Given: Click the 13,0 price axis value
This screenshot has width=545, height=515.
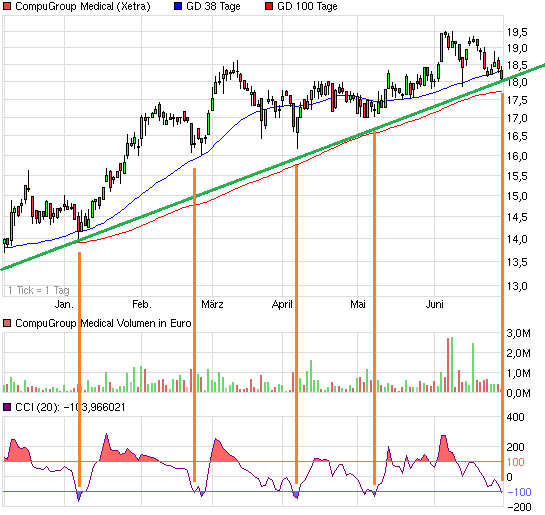Looking at the screenshot, I should tap(517, 286).
